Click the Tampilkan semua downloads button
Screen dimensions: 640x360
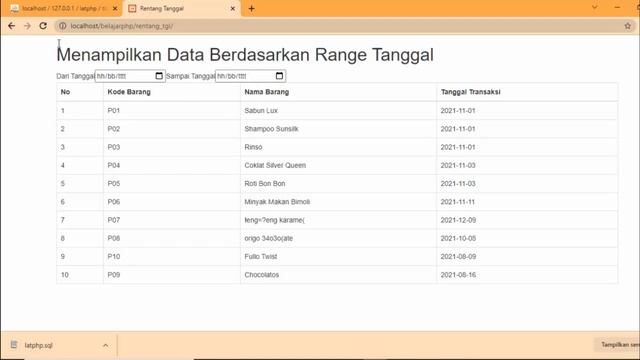(617, 345)
